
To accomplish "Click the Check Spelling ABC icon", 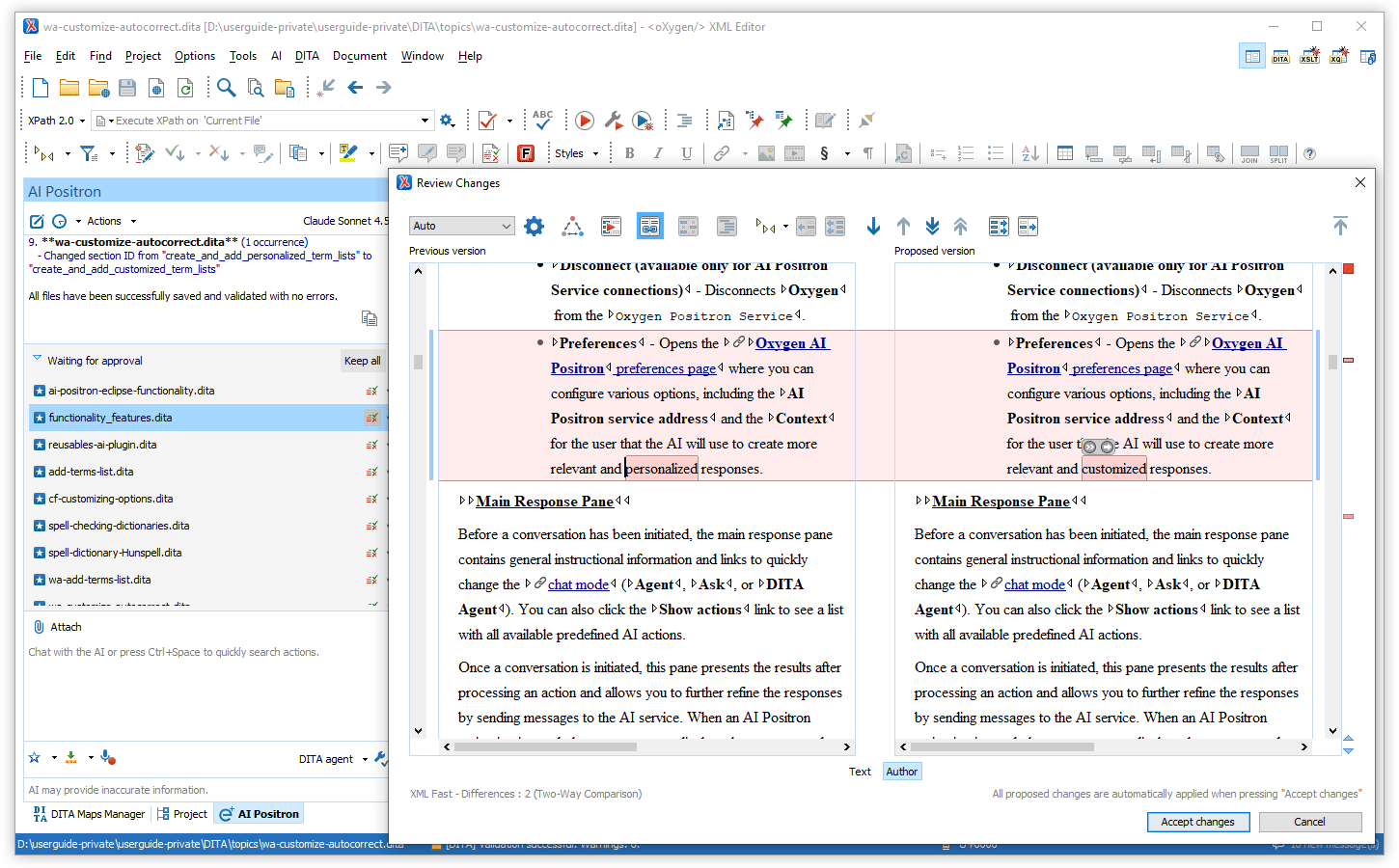I will point(543,120).
